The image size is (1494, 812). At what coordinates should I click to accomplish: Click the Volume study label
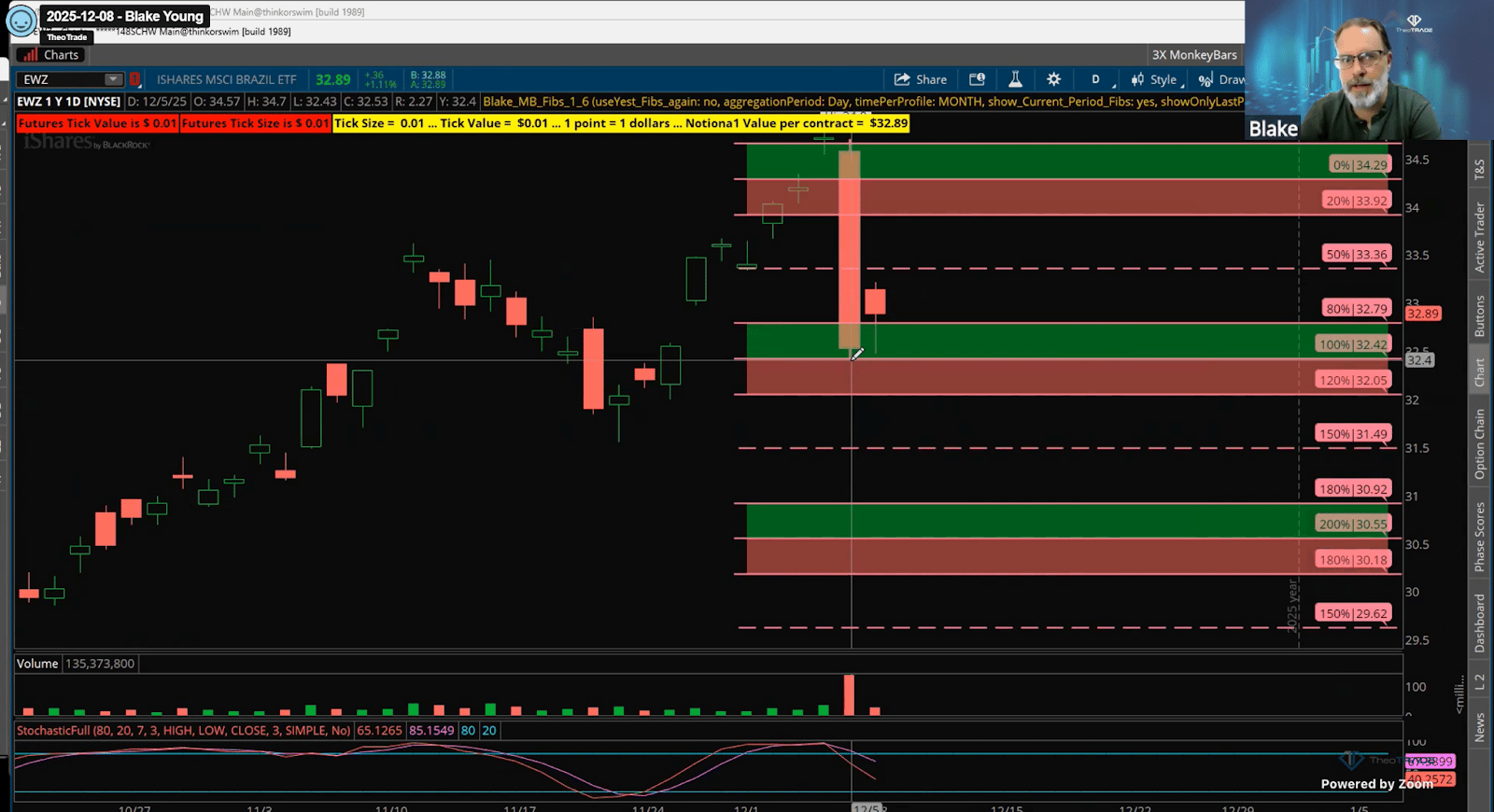coord(37,664)
